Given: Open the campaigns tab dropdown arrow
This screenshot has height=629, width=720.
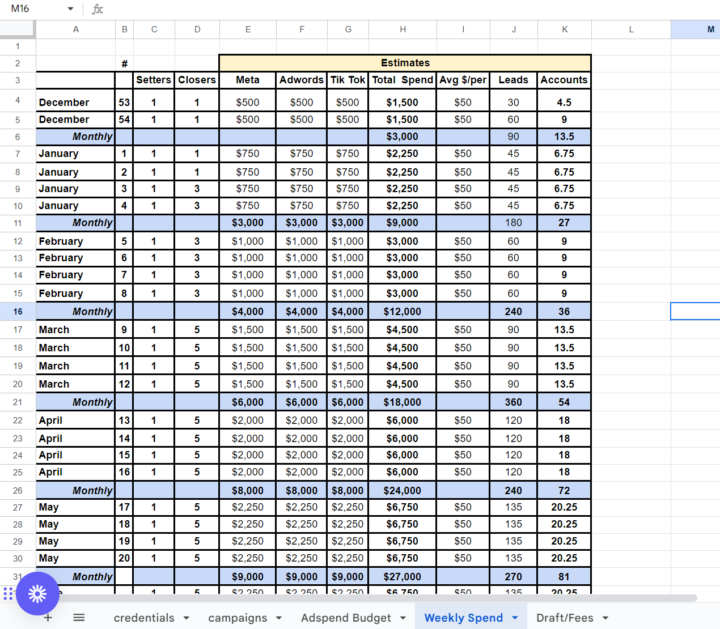Looking at the screenshot, I should [x=279, y=618].
